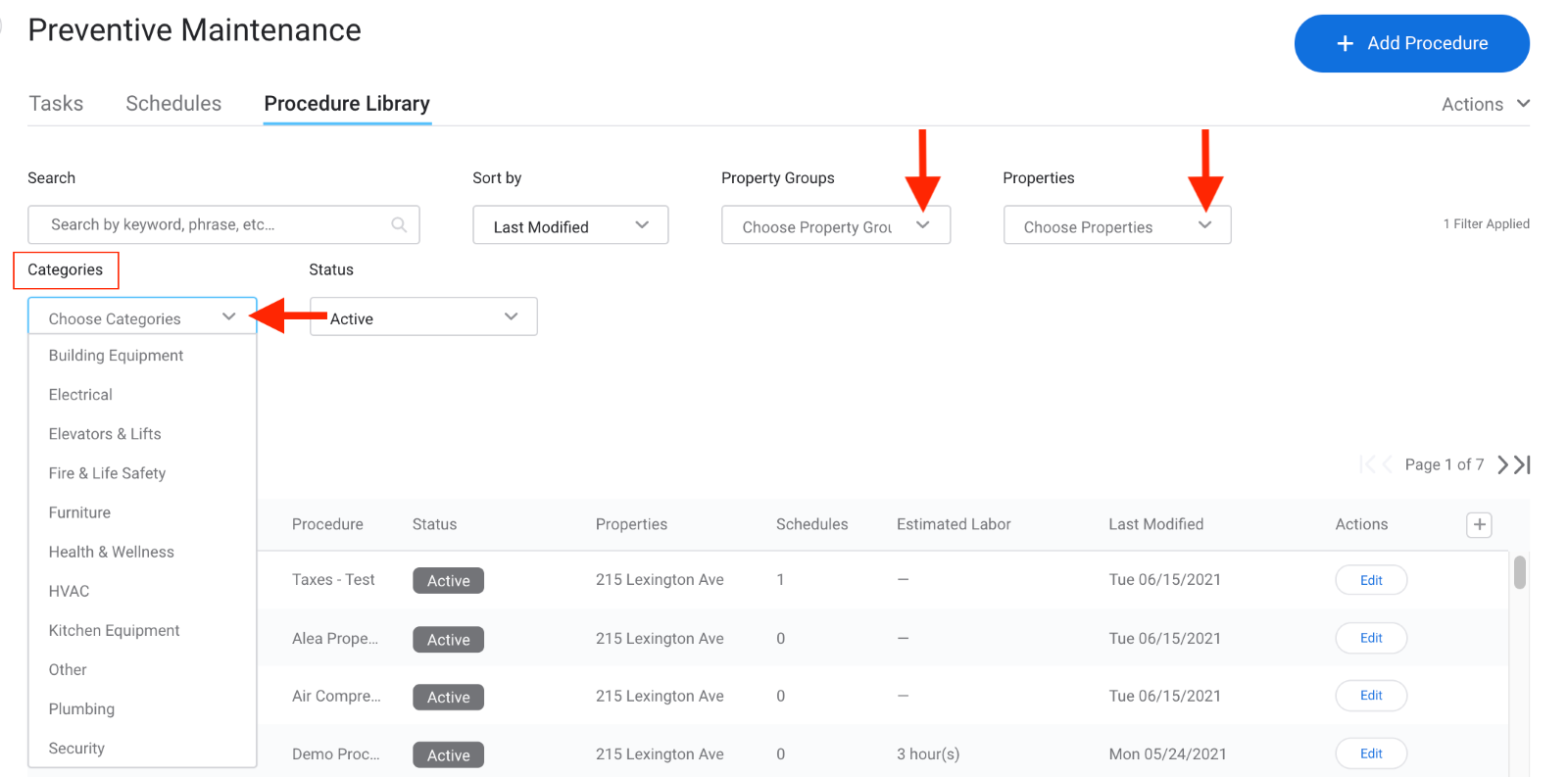Select Security category option
1568x777 pixels.
(142, 748)
